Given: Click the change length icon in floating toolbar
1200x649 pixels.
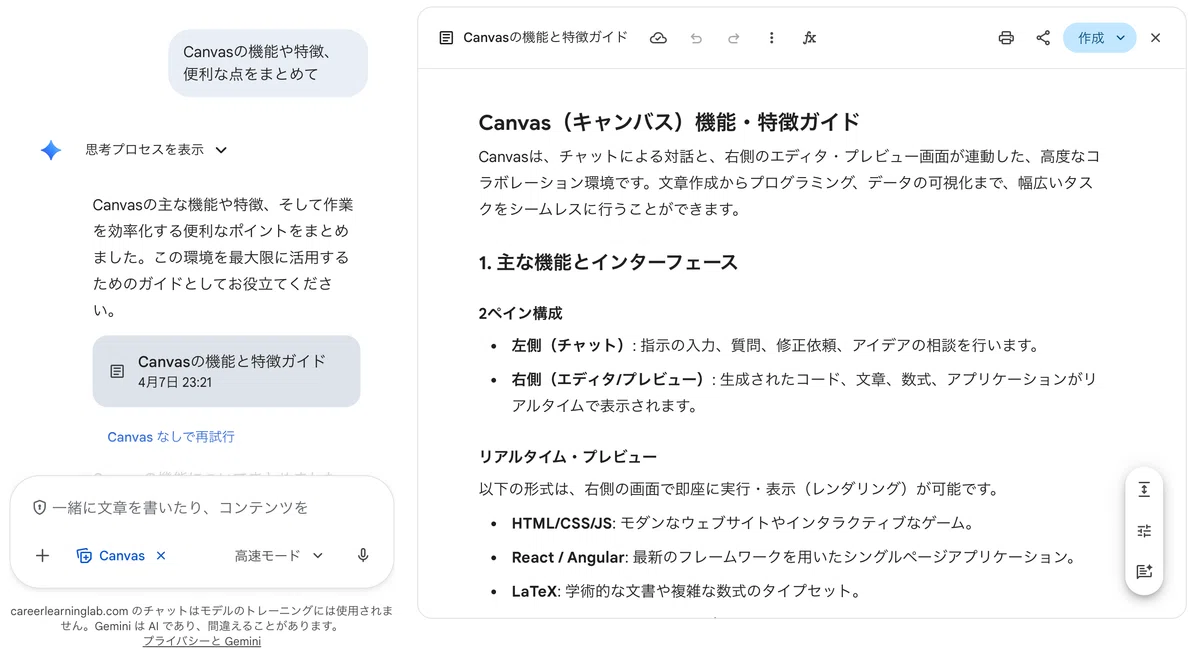Looking at the screenshot, I should coord(1144,490).
